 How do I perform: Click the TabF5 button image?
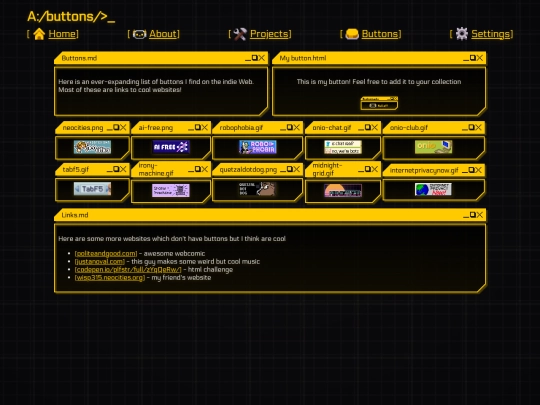tap(92, 189)
